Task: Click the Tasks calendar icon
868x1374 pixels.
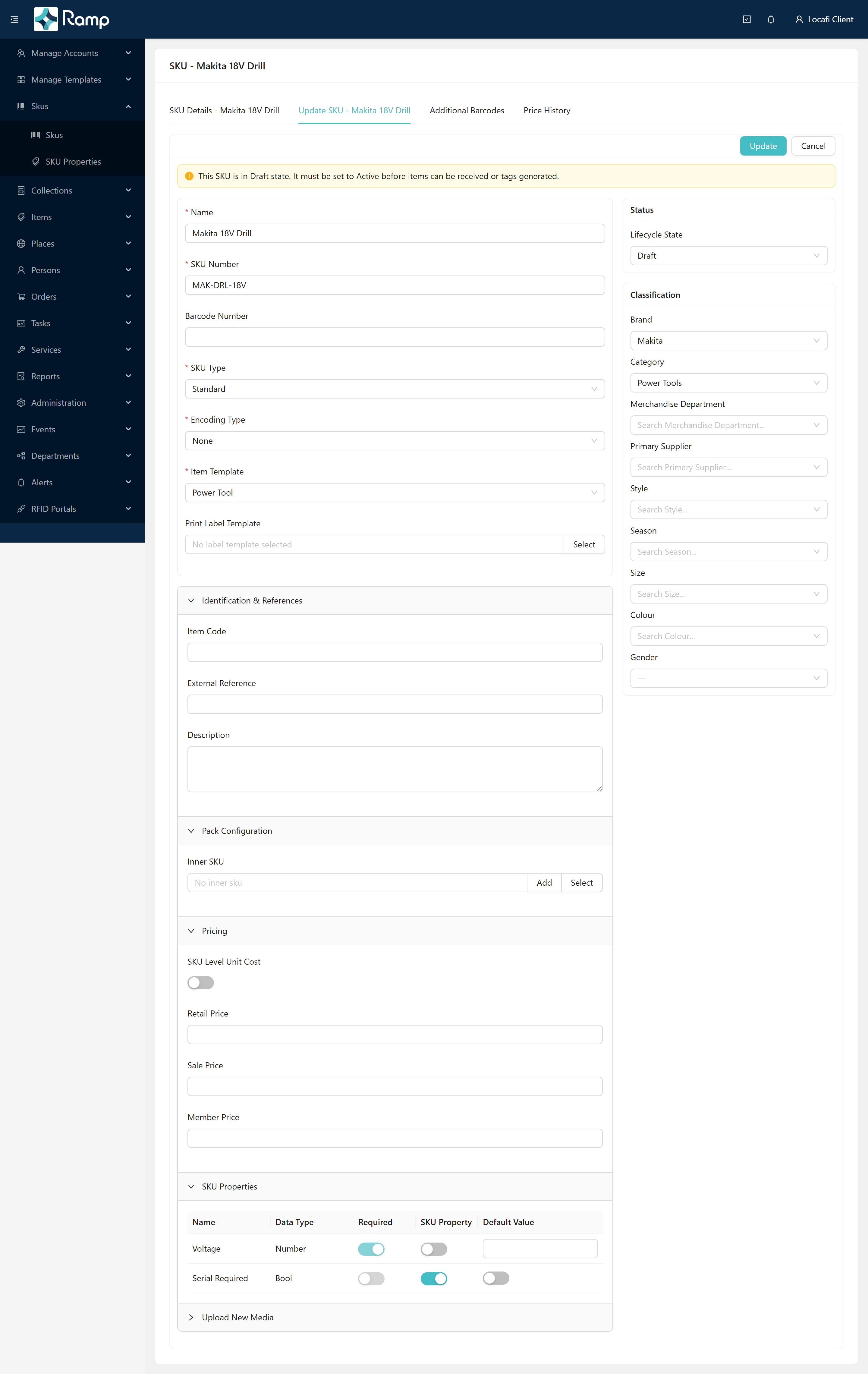Action: click(x=21, y=323)
